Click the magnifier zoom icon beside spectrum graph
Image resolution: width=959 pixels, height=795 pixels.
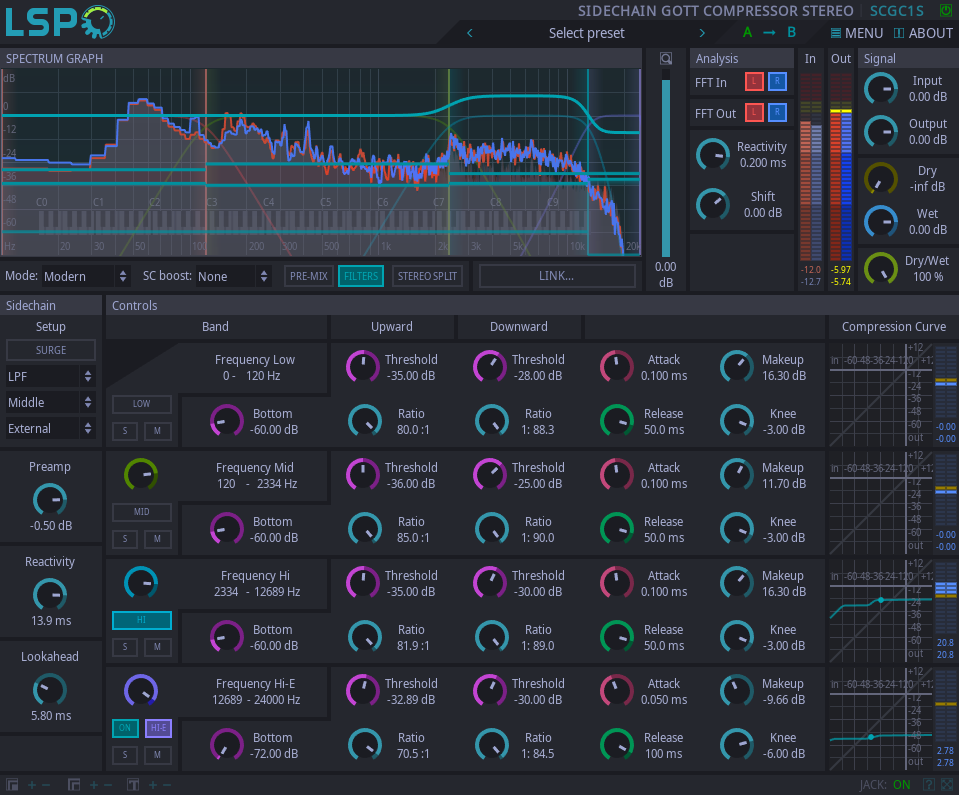click(666, 59)
